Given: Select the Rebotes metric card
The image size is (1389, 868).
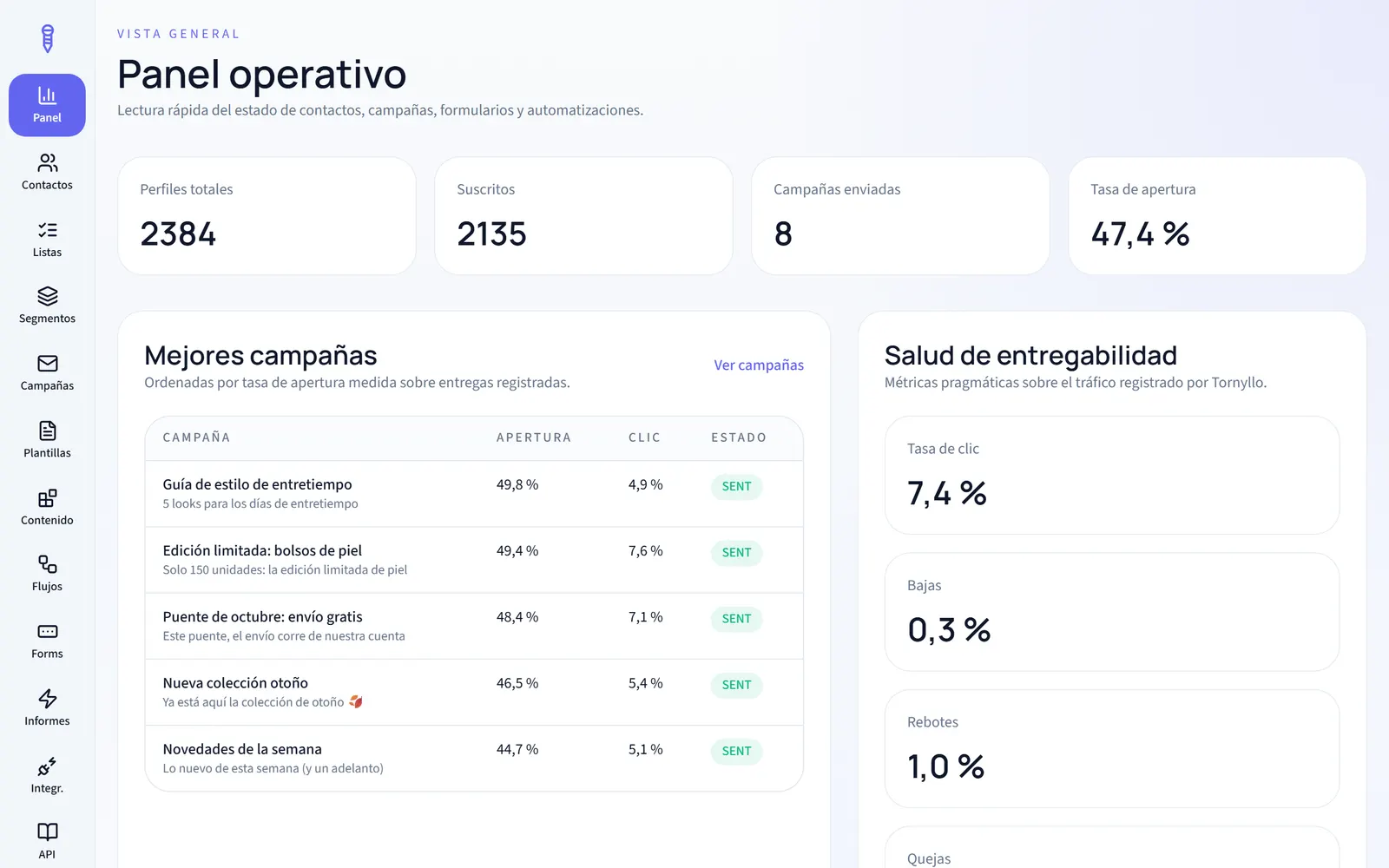Looking at the screenshot, I should click(x=1112, y=749).
